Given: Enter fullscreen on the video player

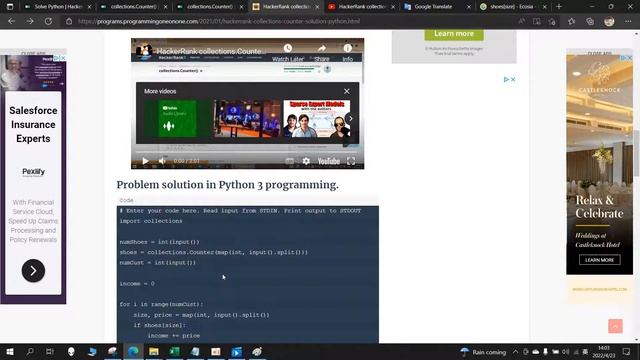Looking at the screenshot, I should click(x=351, y=161).
